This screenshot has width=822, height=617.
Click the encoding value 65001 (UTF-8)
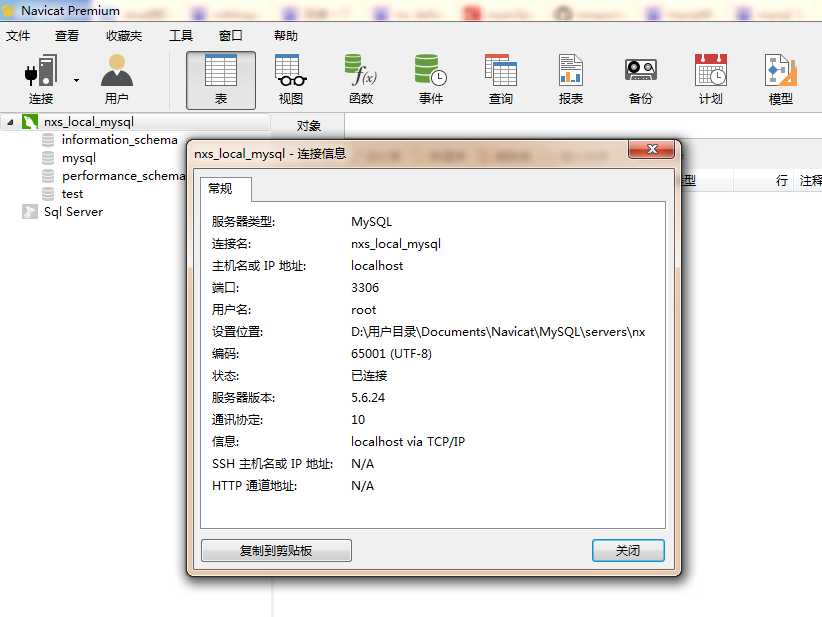pos(391,354)
